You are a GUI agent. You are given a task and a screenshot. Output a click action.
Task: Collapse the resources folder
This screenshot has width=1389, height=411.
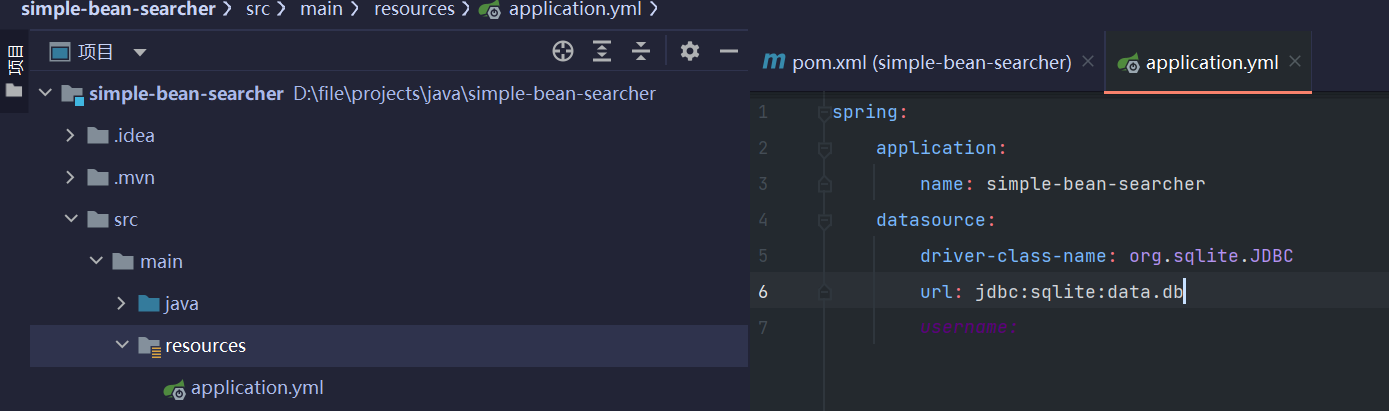(x=121, y=345)
